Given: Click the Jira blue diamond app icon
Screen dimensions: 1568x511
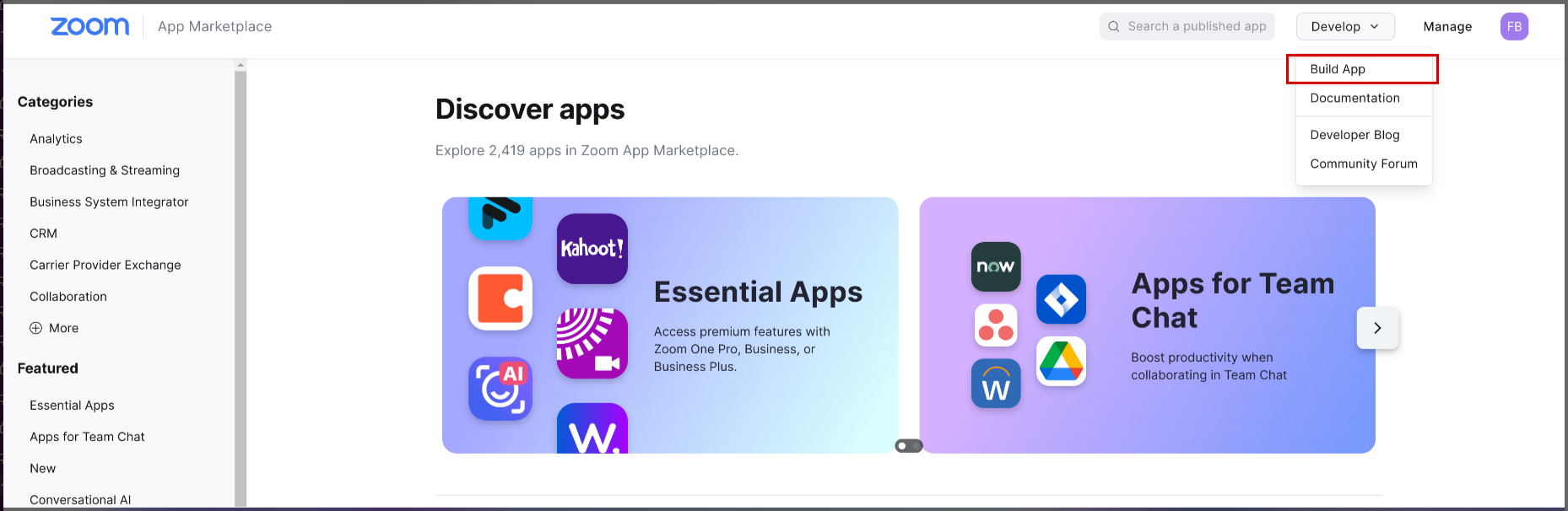Looking at the screenshot, I should point(1061,299).
